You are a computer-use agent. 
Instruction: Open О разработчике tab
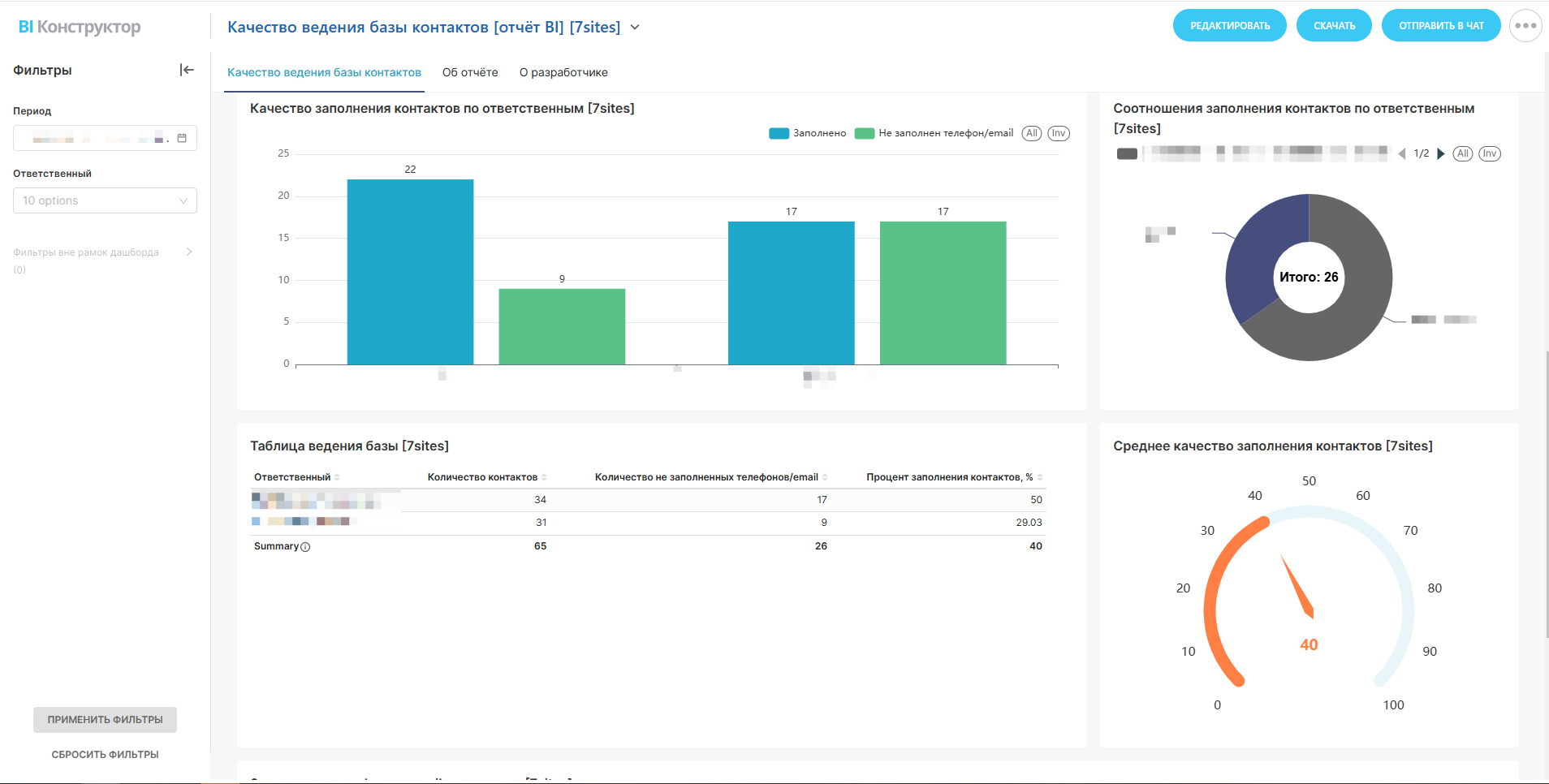563,72
